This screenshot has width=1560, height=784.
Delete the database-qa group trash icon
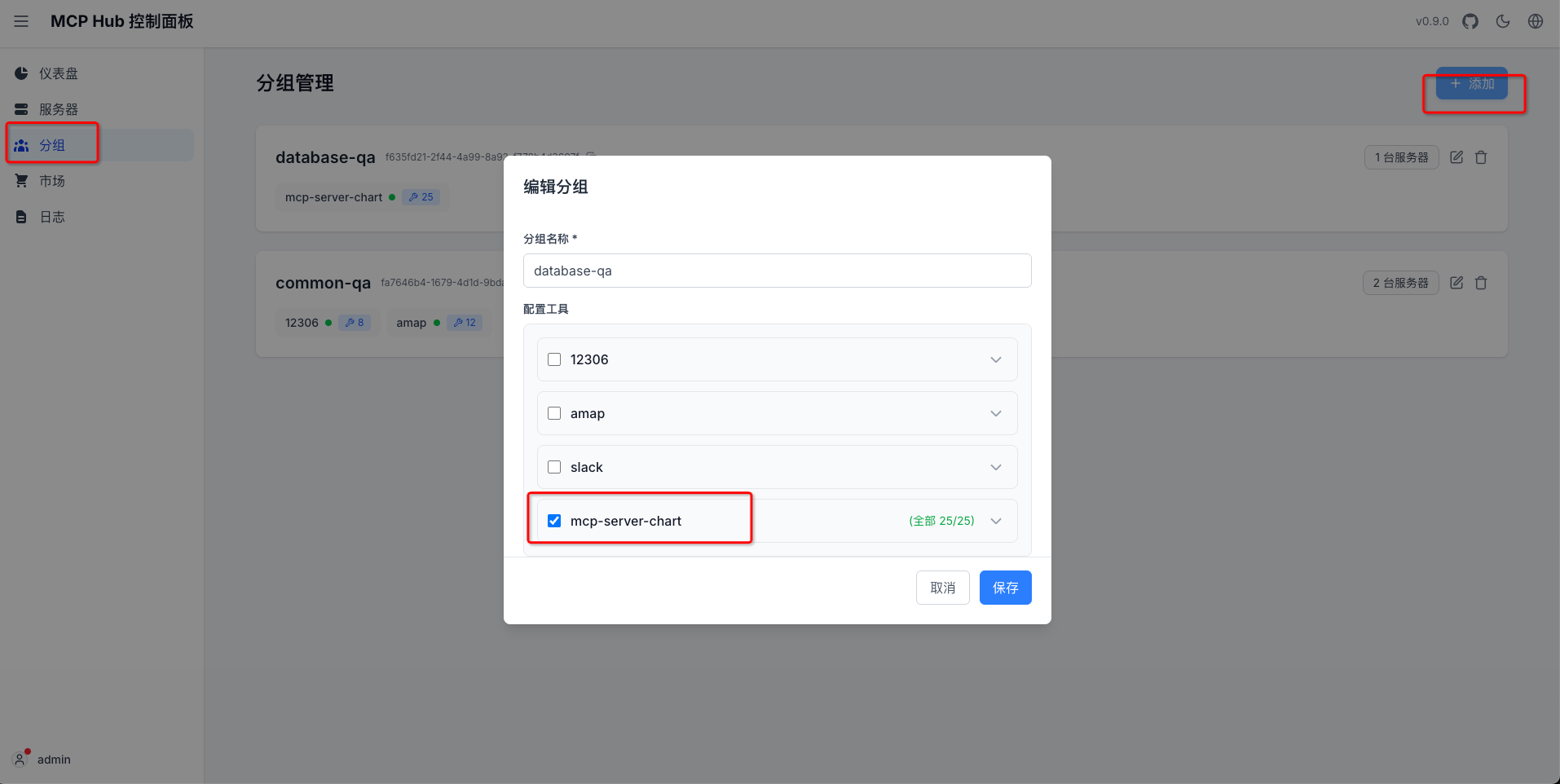point(1481,157)
